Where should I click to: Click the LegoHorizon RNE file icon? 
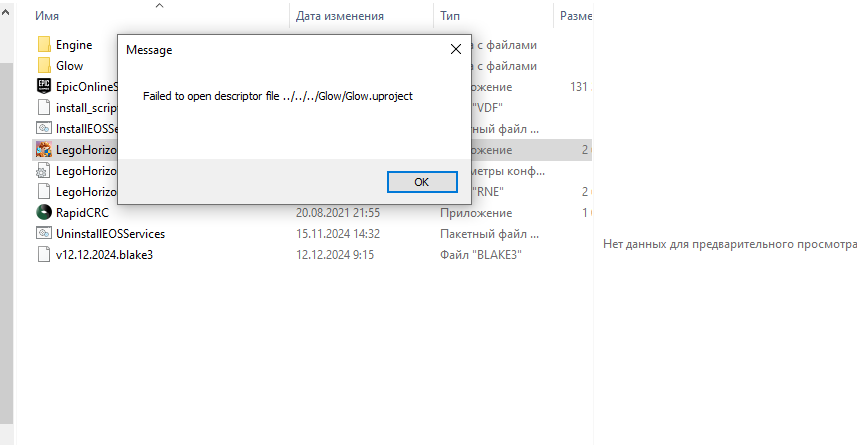(x=44, y=191)
